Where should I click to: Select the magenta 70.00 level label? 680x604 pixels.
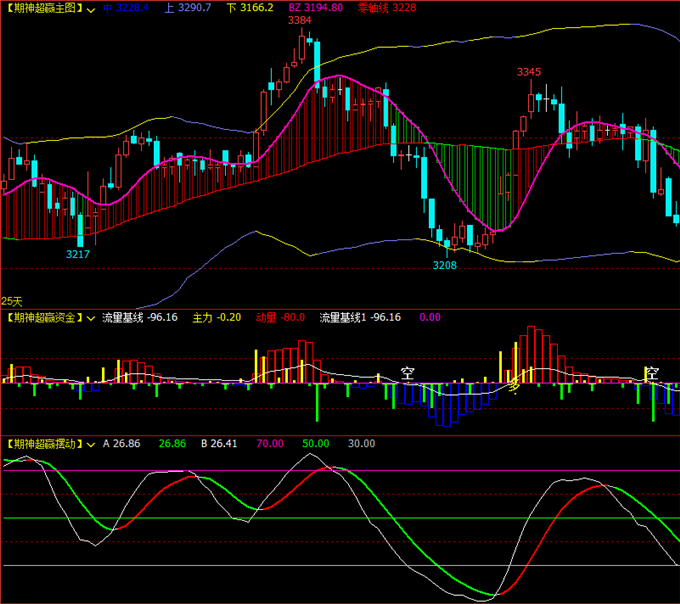270,444
